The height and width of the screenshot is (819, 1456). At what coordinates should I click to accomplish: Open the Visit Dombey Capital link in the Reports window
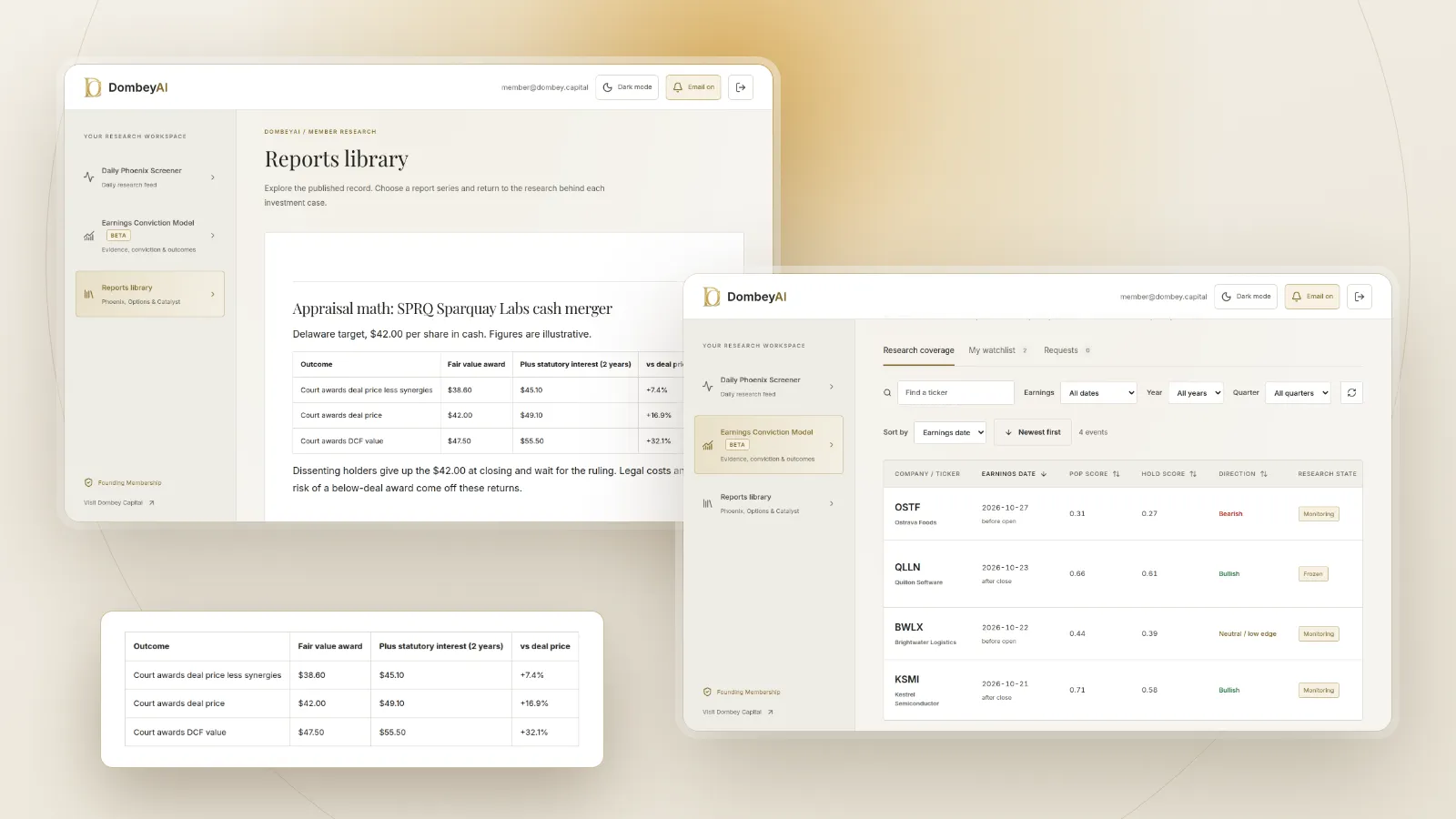(119, 503)
